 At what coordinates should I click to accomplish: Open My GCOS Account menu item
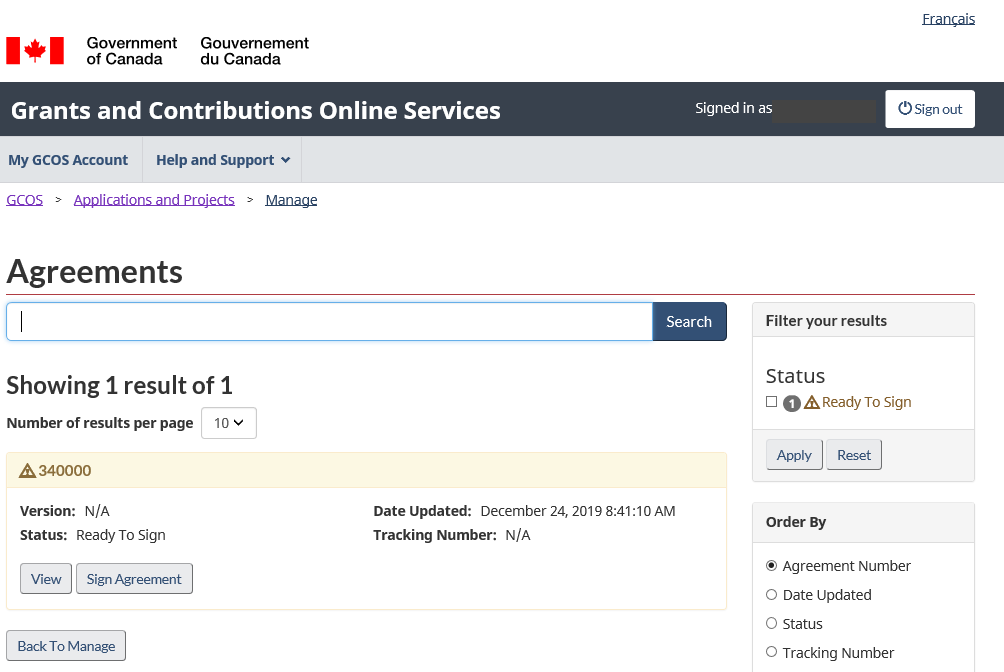click(x=68, y=160)
